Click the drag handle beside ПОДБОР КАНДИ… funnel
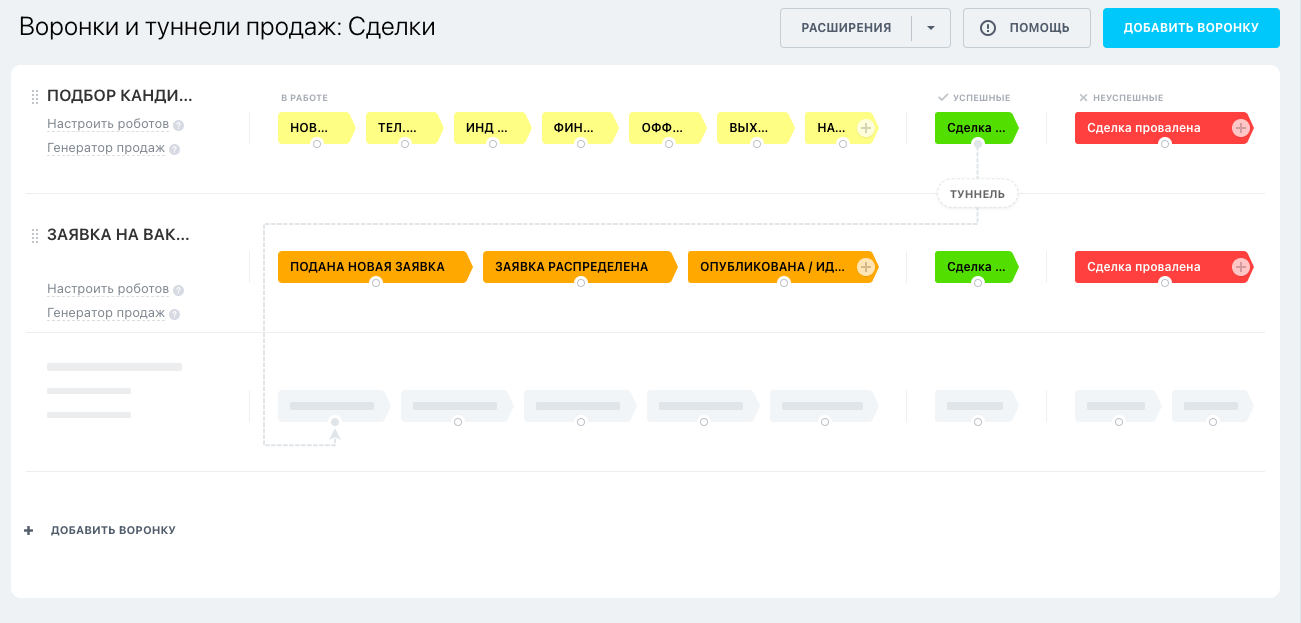 [x=35, y=97]
